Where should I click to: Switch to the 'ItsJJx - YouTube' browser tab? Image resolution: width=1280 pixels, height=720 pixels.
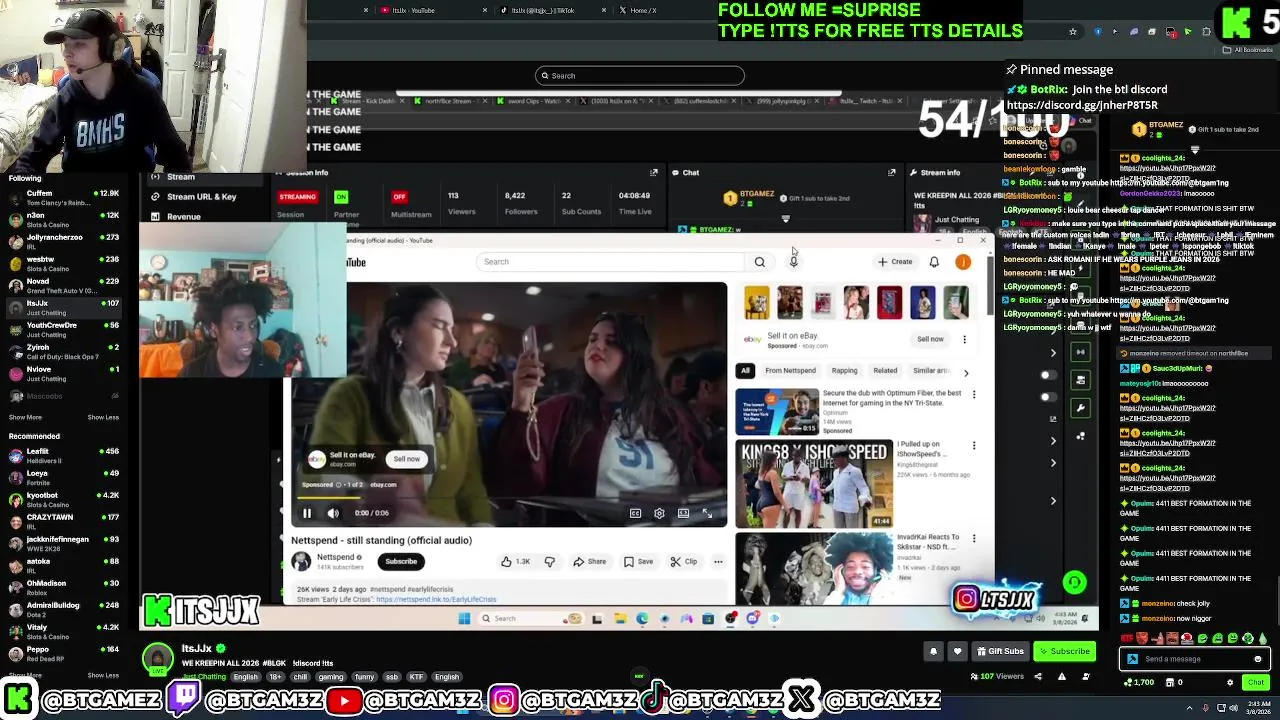413,10
